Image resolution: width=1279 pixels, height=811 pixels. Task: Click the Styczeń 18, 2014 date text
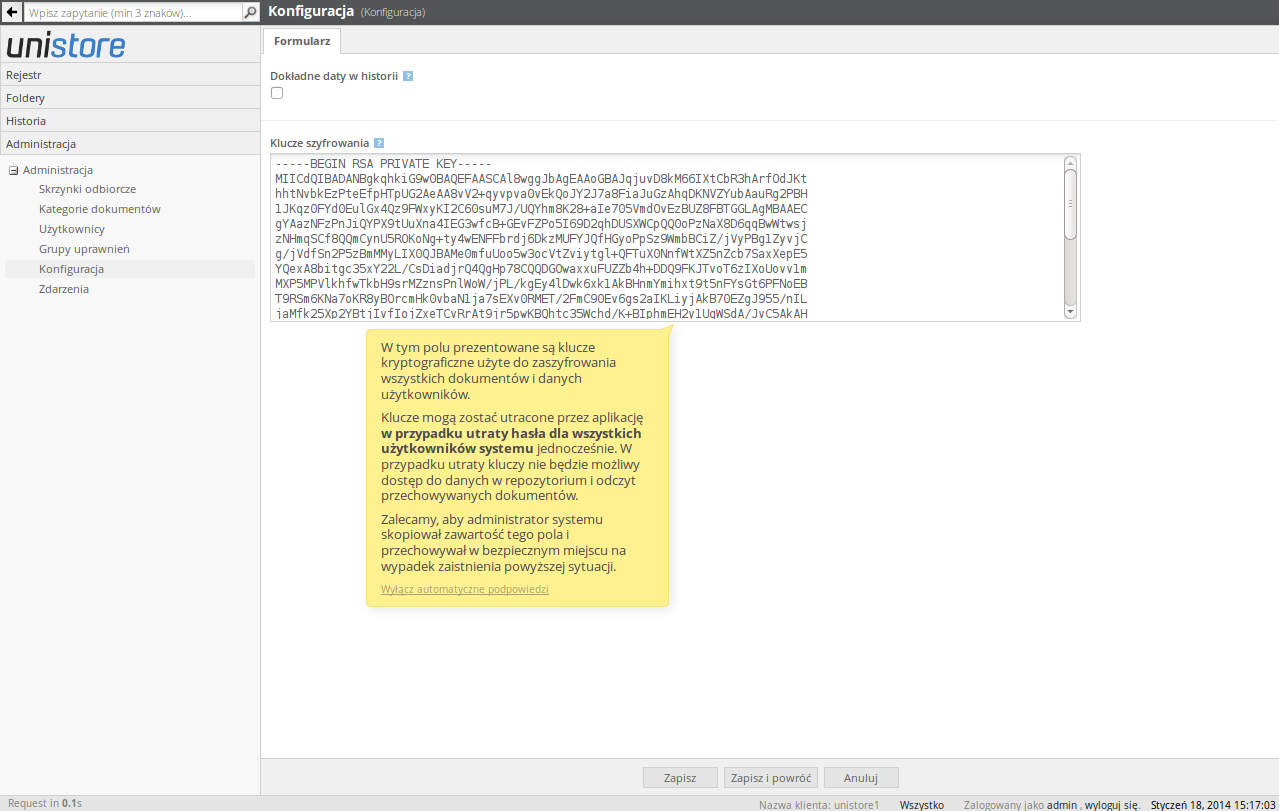coord(1213,804)
